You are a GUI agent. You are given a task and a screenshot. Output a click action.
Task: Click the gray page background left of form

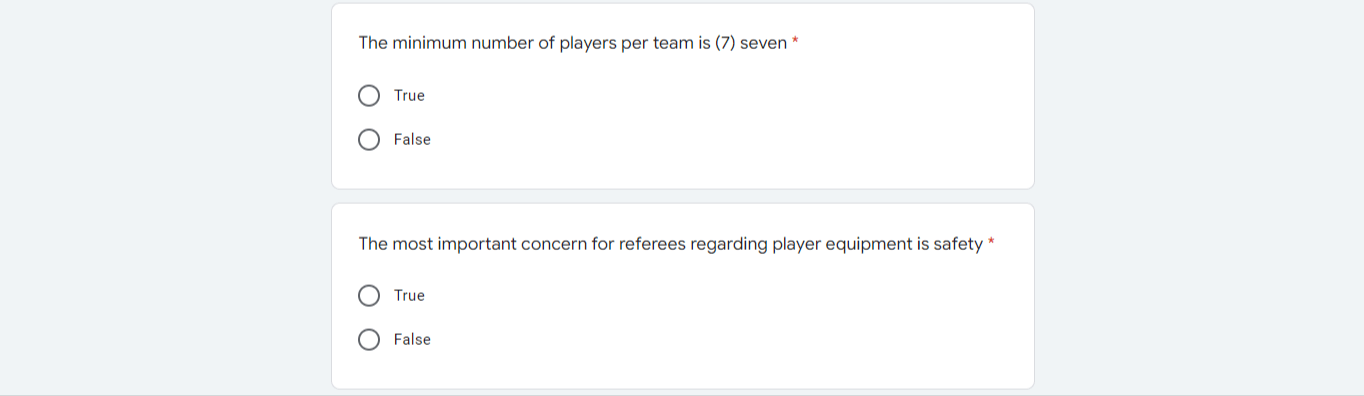point(165,198)
